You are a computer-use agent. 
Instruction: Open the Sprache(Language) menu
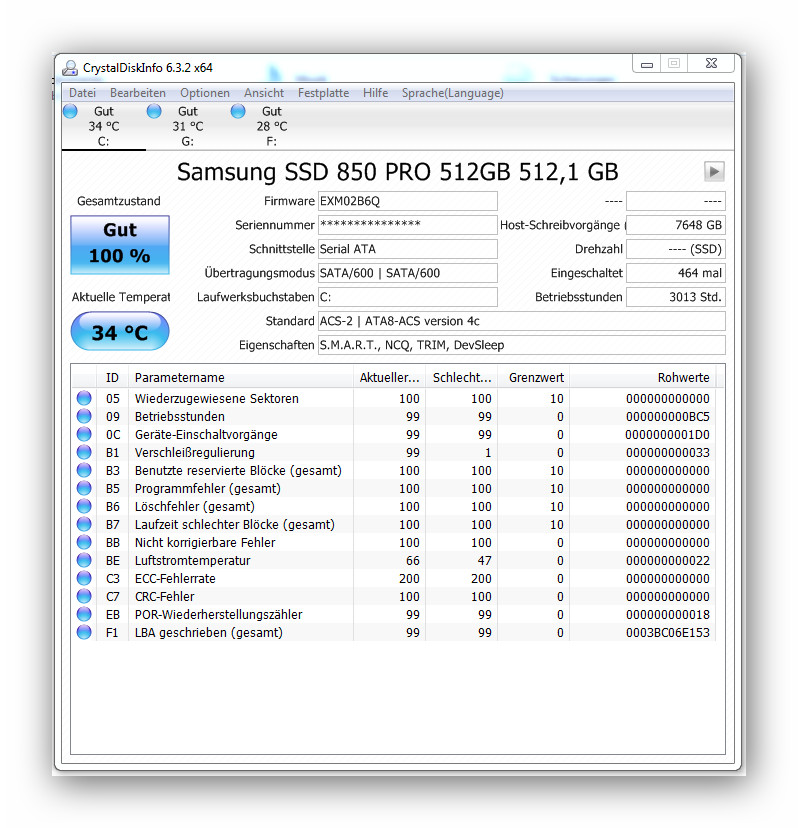[453, 93]
